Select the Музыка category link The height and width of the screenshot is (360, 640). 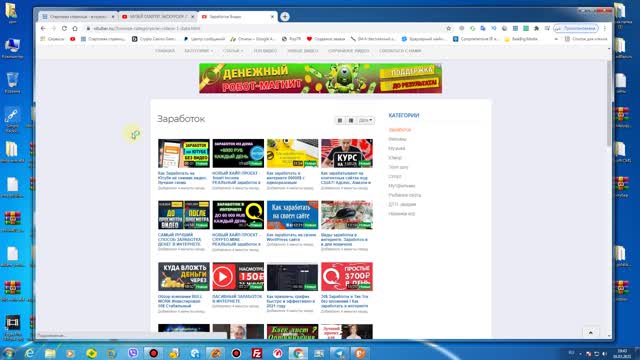[x=397, y=149]
